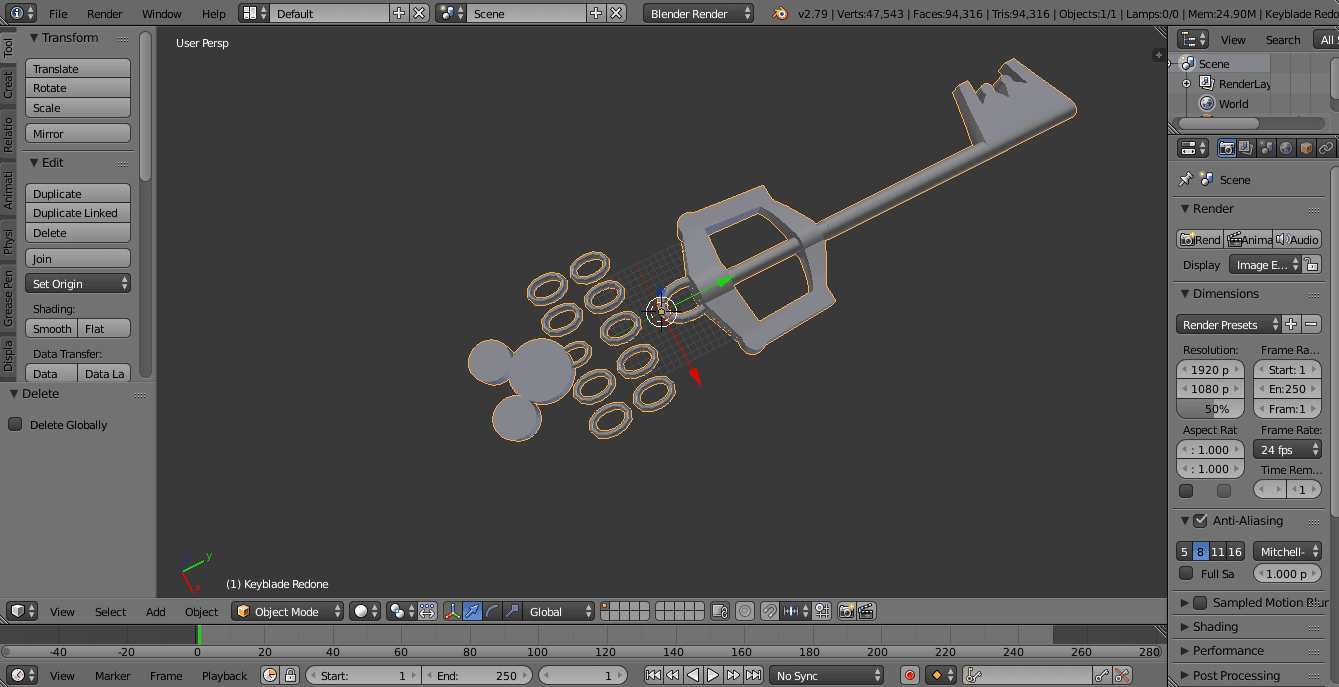Enable the Delete Globally checkbox
The image size is (1339, 687).
point(15,424)
